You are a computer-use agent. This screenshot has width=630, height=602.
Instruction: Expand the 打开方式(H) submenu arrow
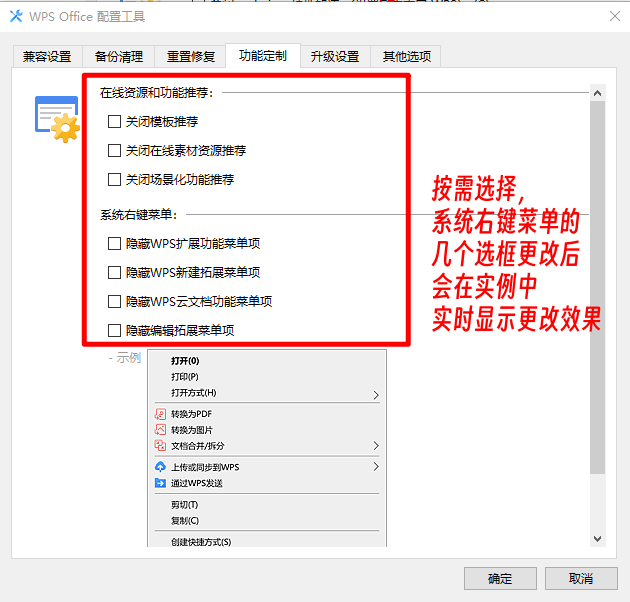click(x=376, y=394)
